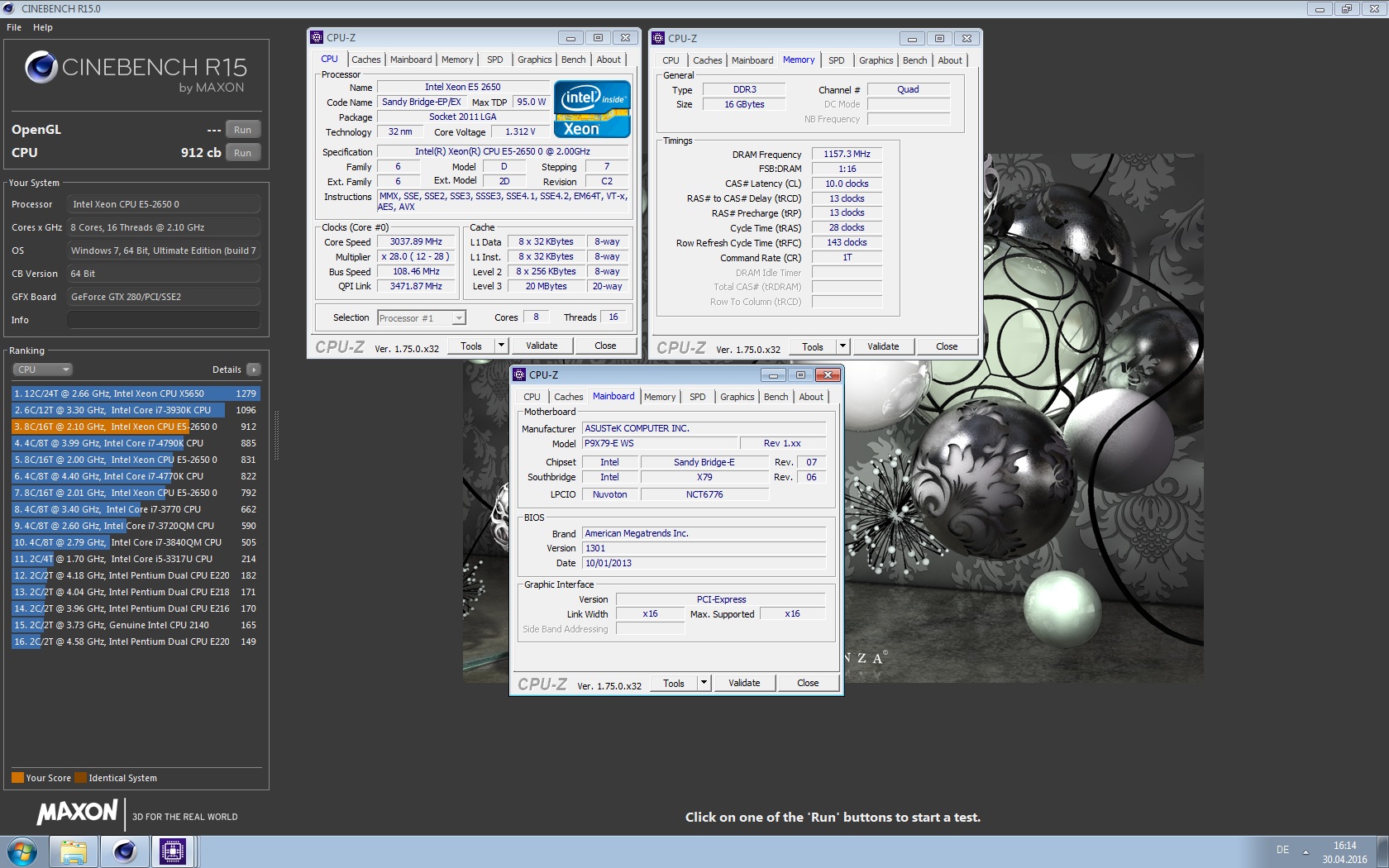Image resolution: width=1389 pixels, height=868 pixels.
Task: Switch to CPU tab in Mainboard CPU-Z window
Action: click(532, 397)
